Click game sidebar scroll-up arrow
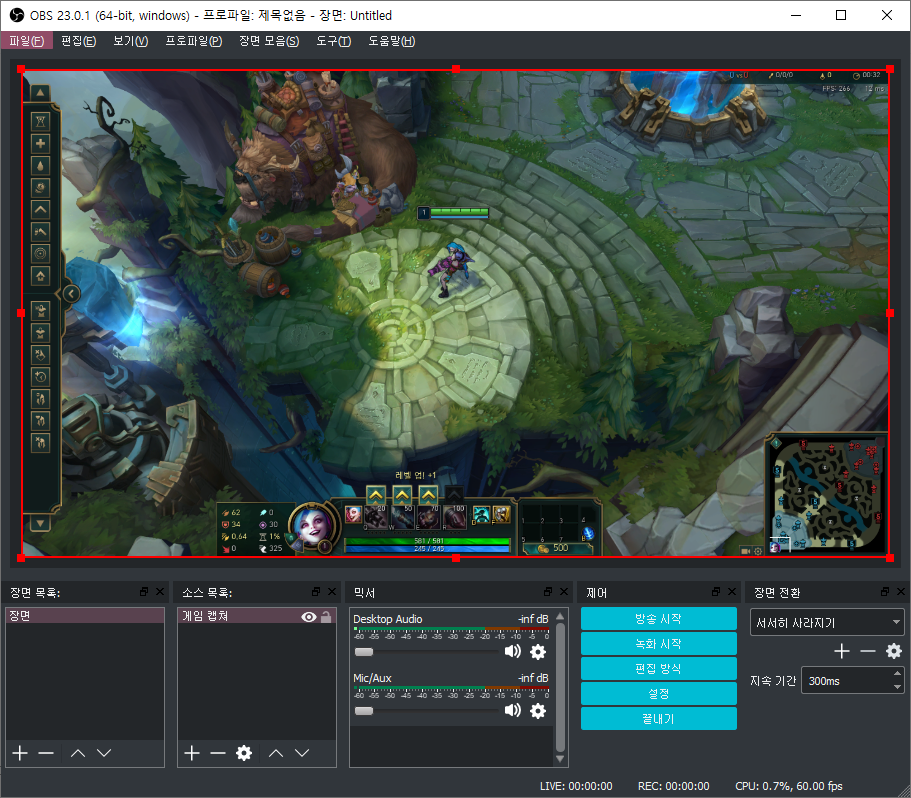This screenshot has width=911, height=798. (x=40, y=92)
